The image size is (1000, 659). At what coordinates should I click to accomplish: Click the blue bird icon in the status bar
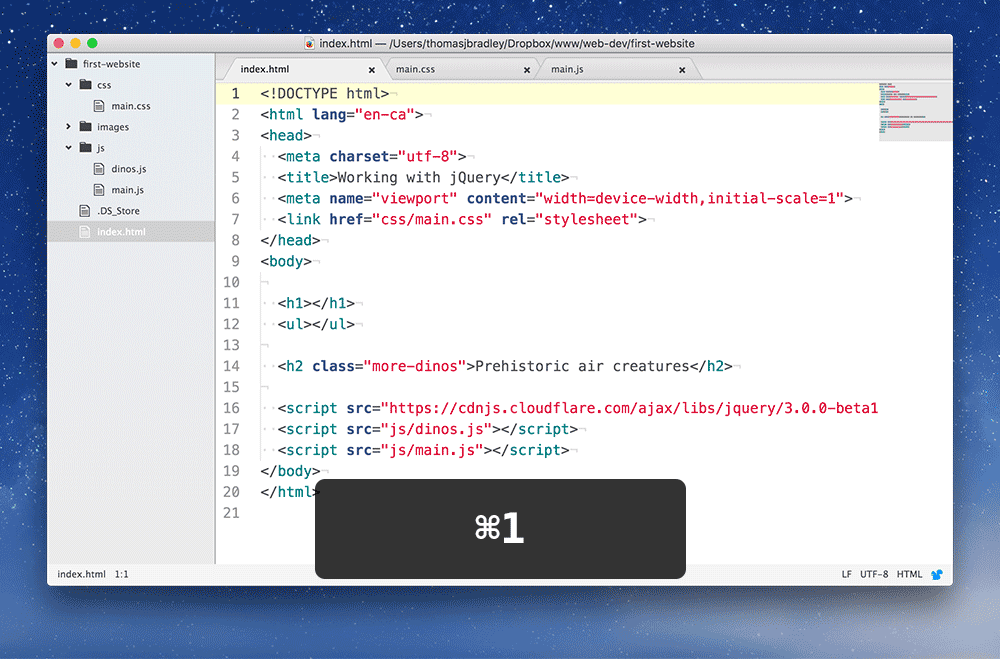pyautogui.click(x=937, y=574)
